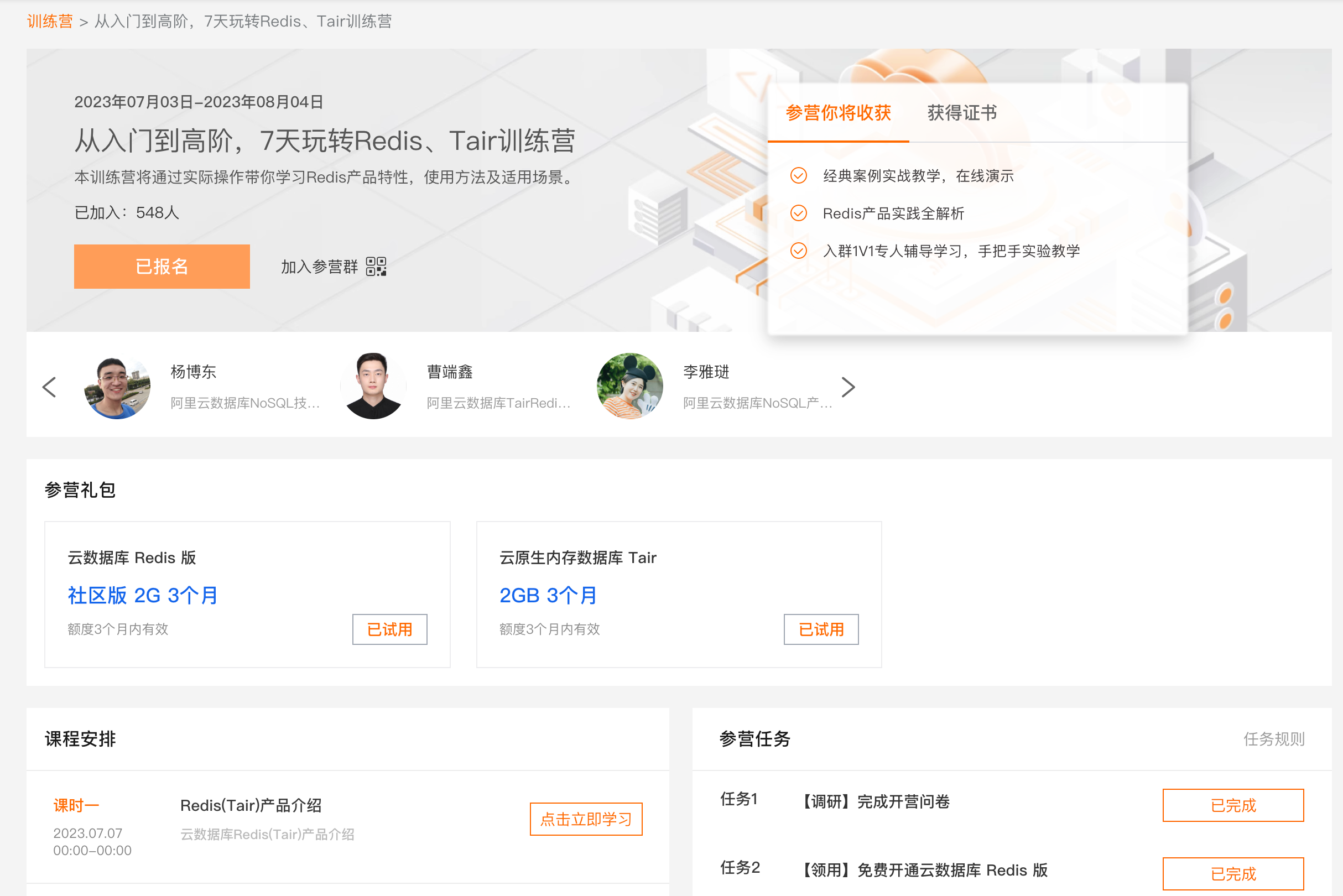Click 已试用 for 云数据库 Redis 版
Image resolution: width=1343 pixels, height=896 pixels.
pos(389,629)
